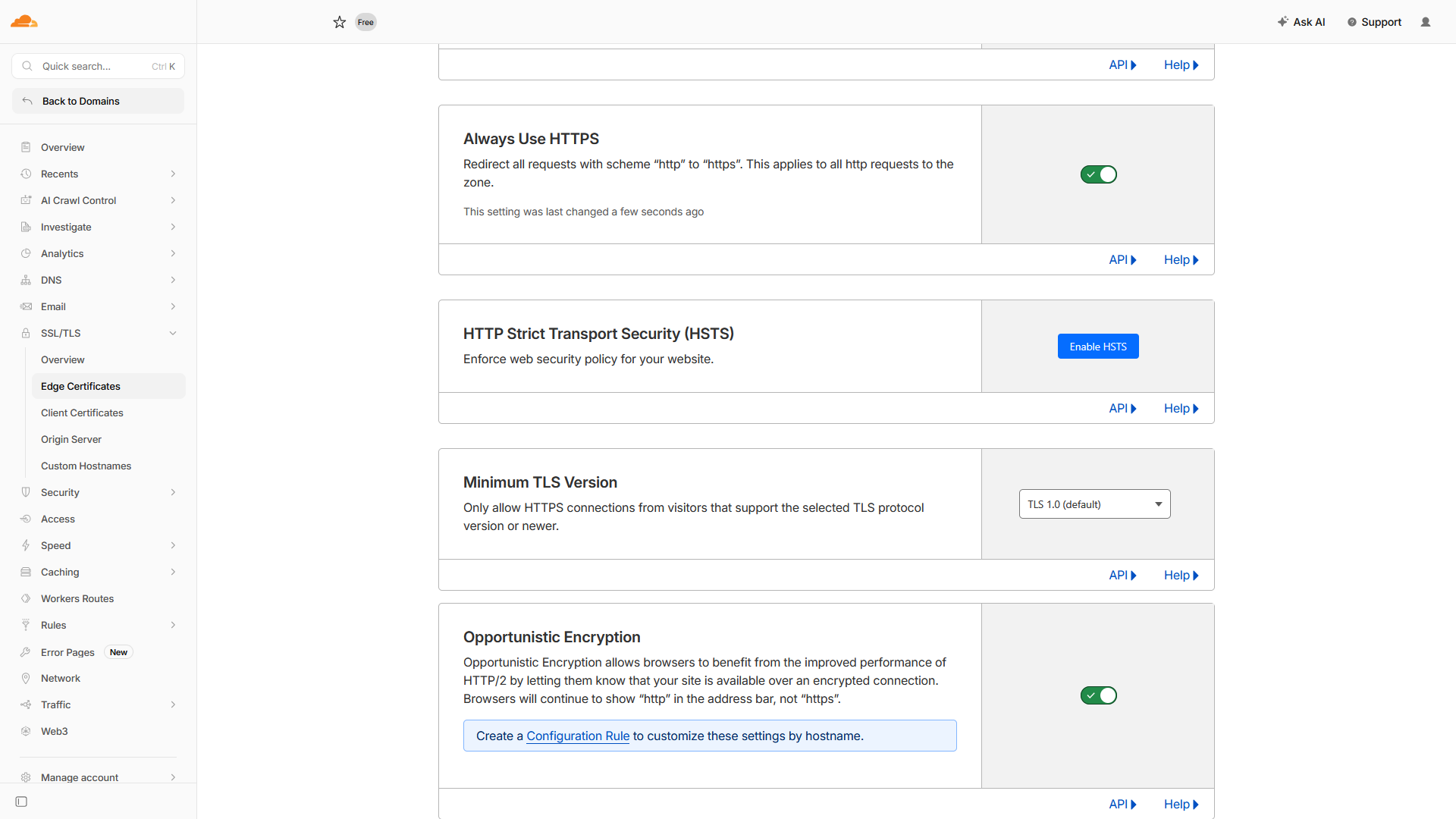Click the Workers Routes icon
The height and width of the screenshot is (819, 1456).
[26, 598]
